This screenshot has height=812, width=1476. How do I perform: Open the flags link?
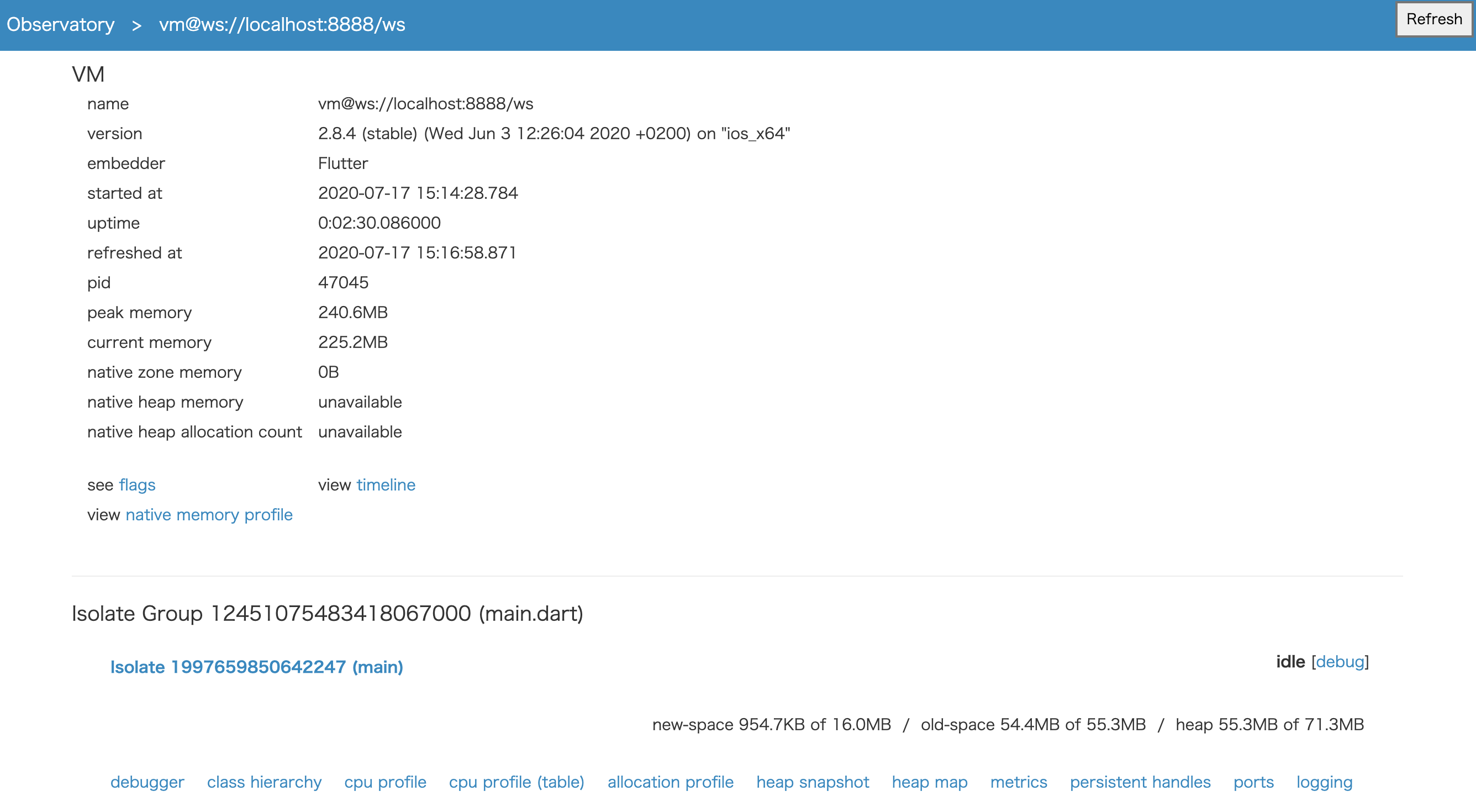pyautogui.click(x=137, y=485)
